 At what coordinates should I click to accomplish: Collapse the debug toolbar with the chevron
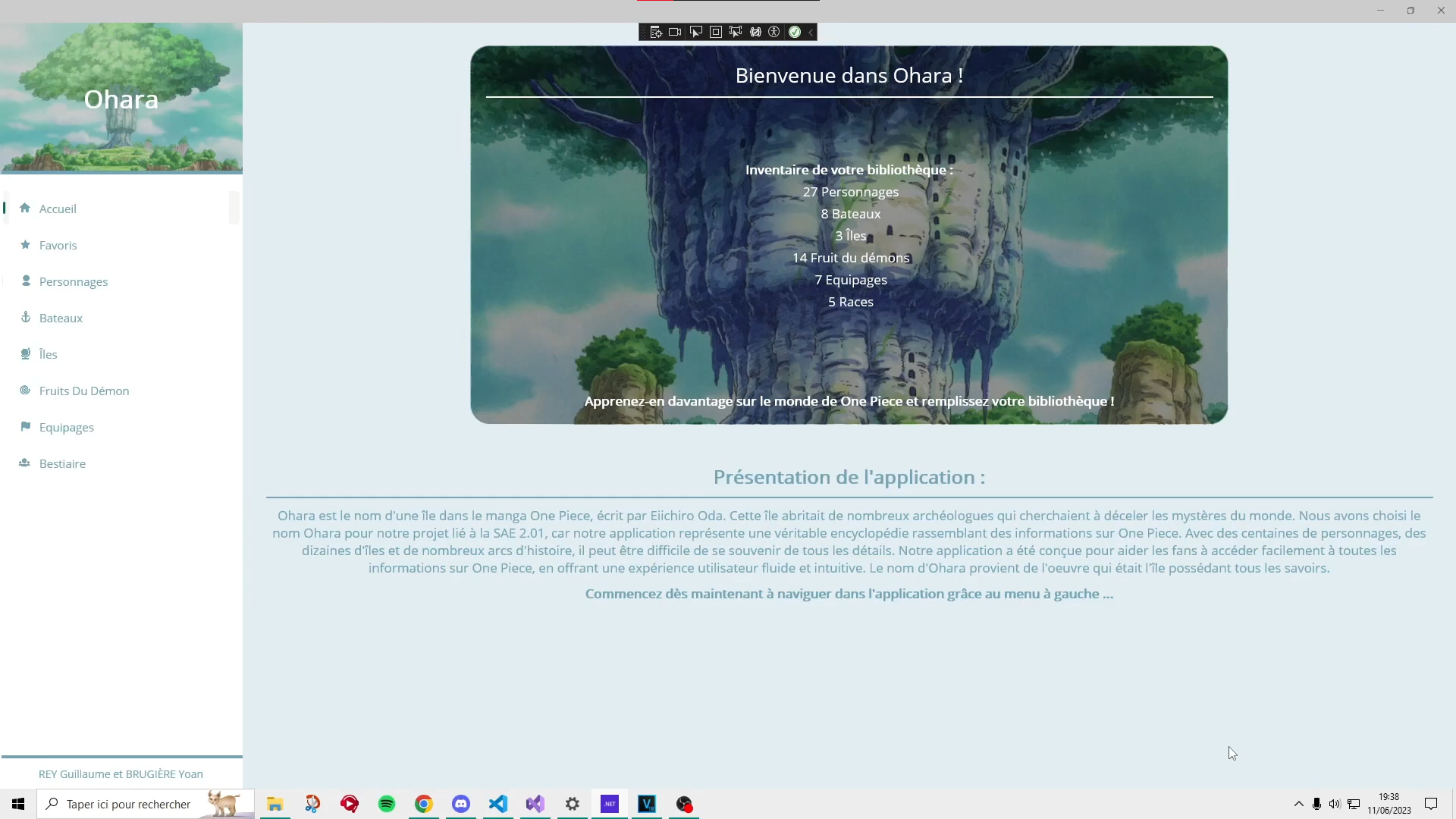pyautogui.click(x=811, y=32)
